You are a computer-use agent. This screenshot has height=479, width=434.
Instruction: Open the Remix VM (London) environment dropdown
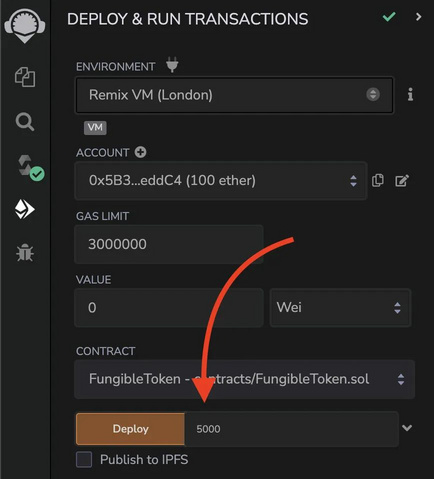coord(235,95)
